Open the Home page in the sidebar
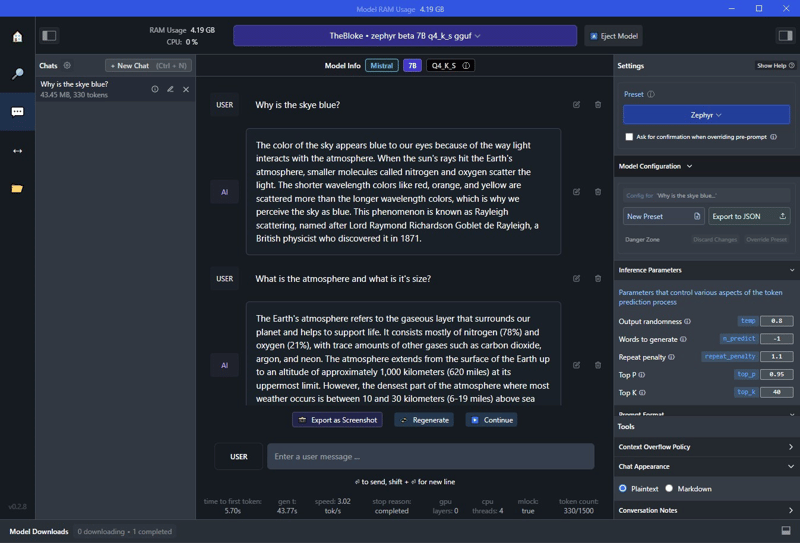This screenshot has height=543, width=800. pos(17,37)
